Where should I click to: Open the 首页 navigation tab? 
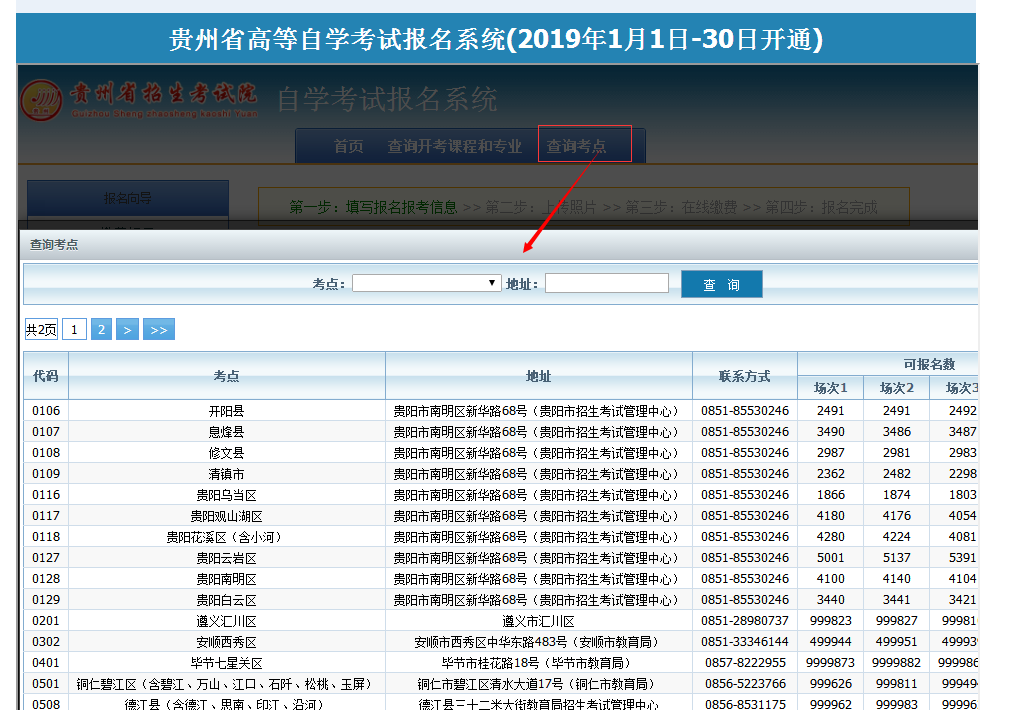(x=348, y=146)
